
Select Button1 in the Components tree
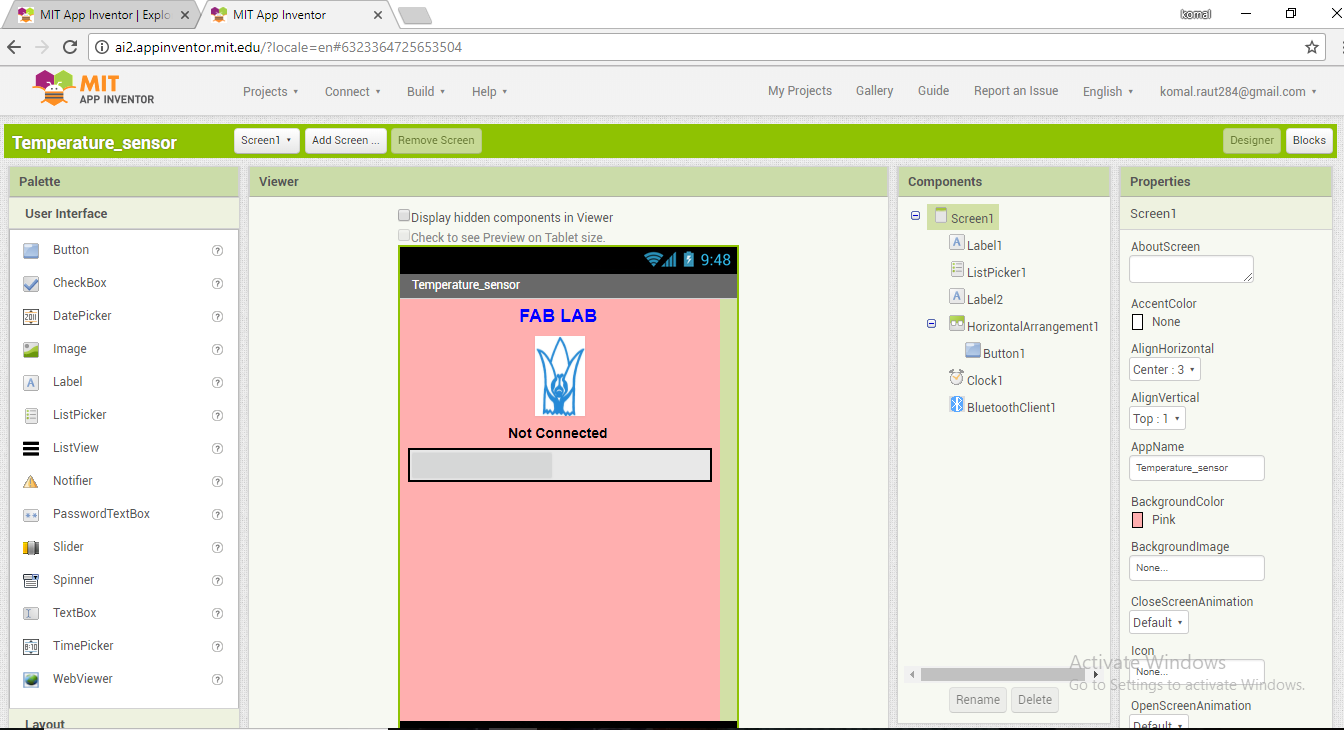(1004, 353)
